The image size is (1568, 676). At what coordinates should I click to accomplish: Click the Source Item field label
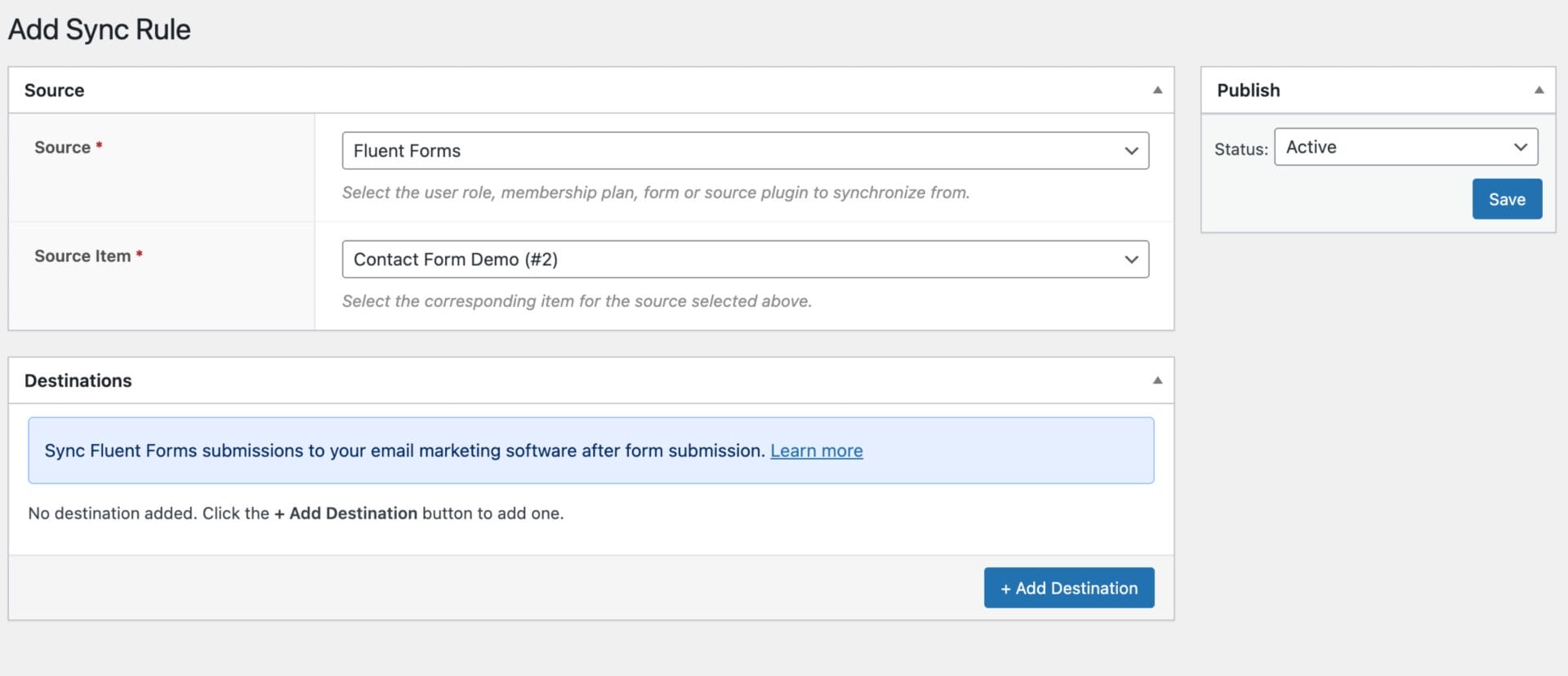pos(88,256)
